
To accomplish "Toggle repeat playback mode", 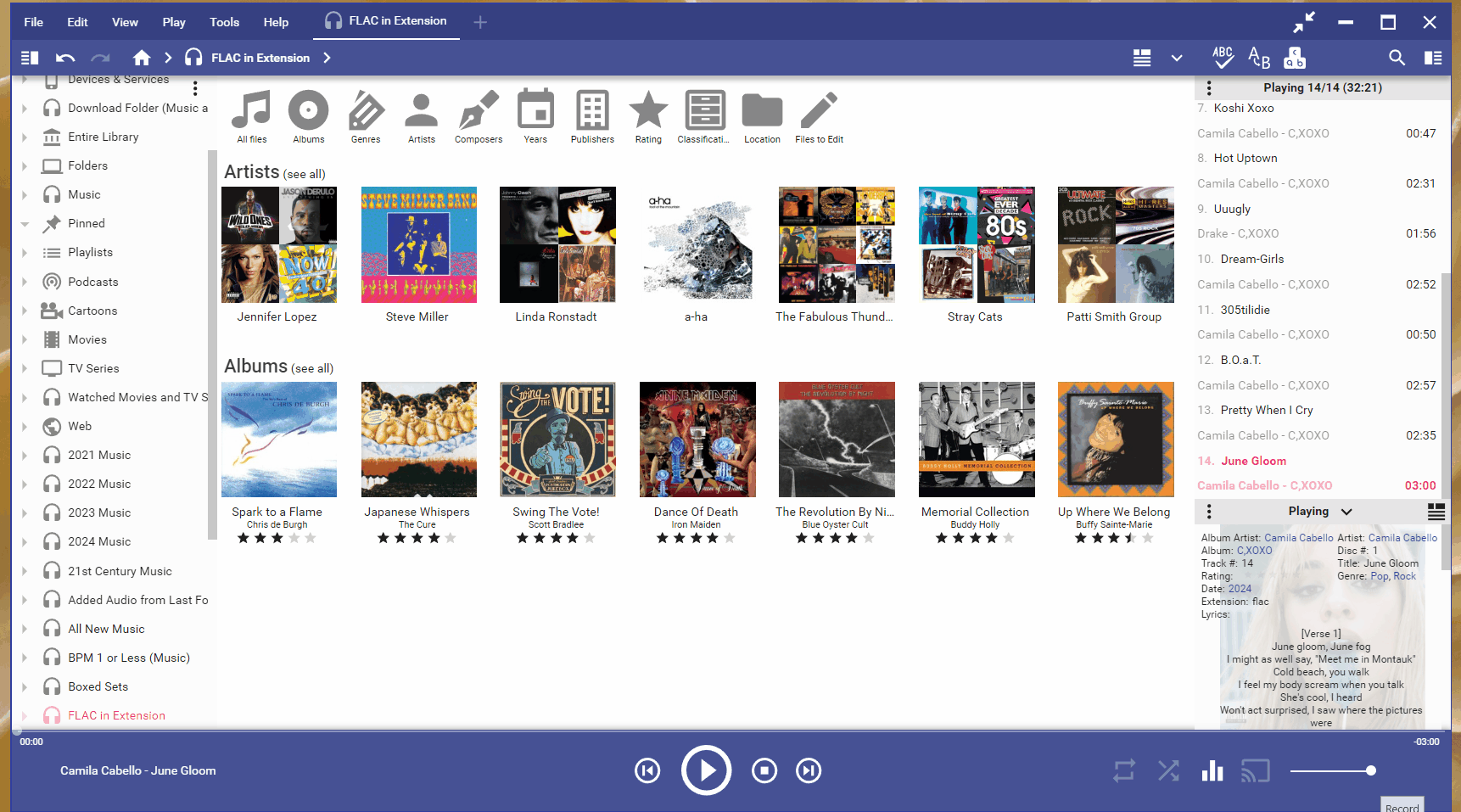I will (x=1124, y=770).
